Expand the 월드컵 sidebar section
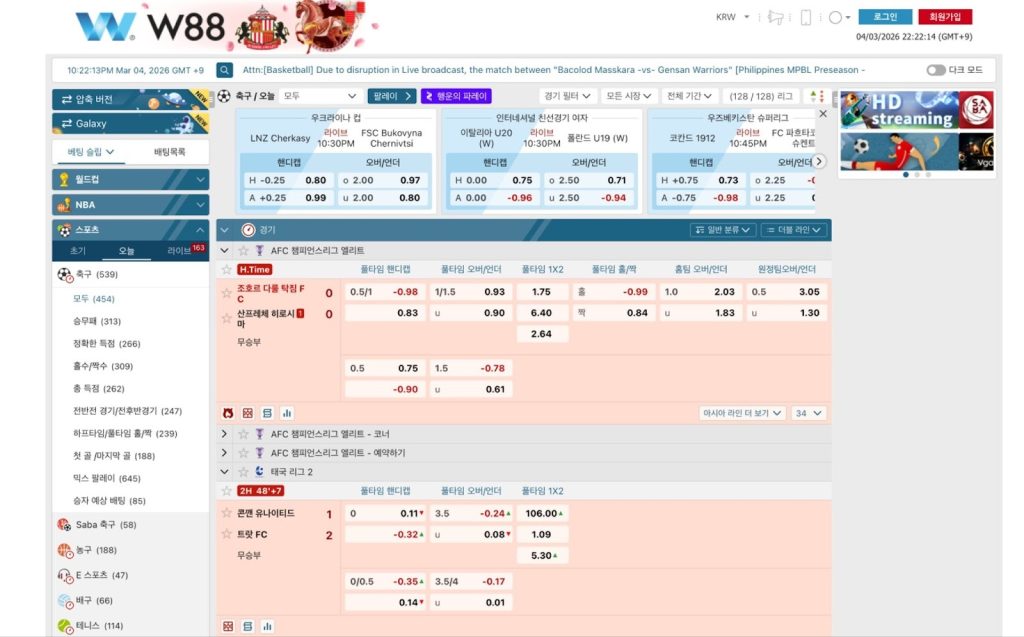Image resolution: width=1024 pixels, height=637 pixels. (x=131, y=179)
